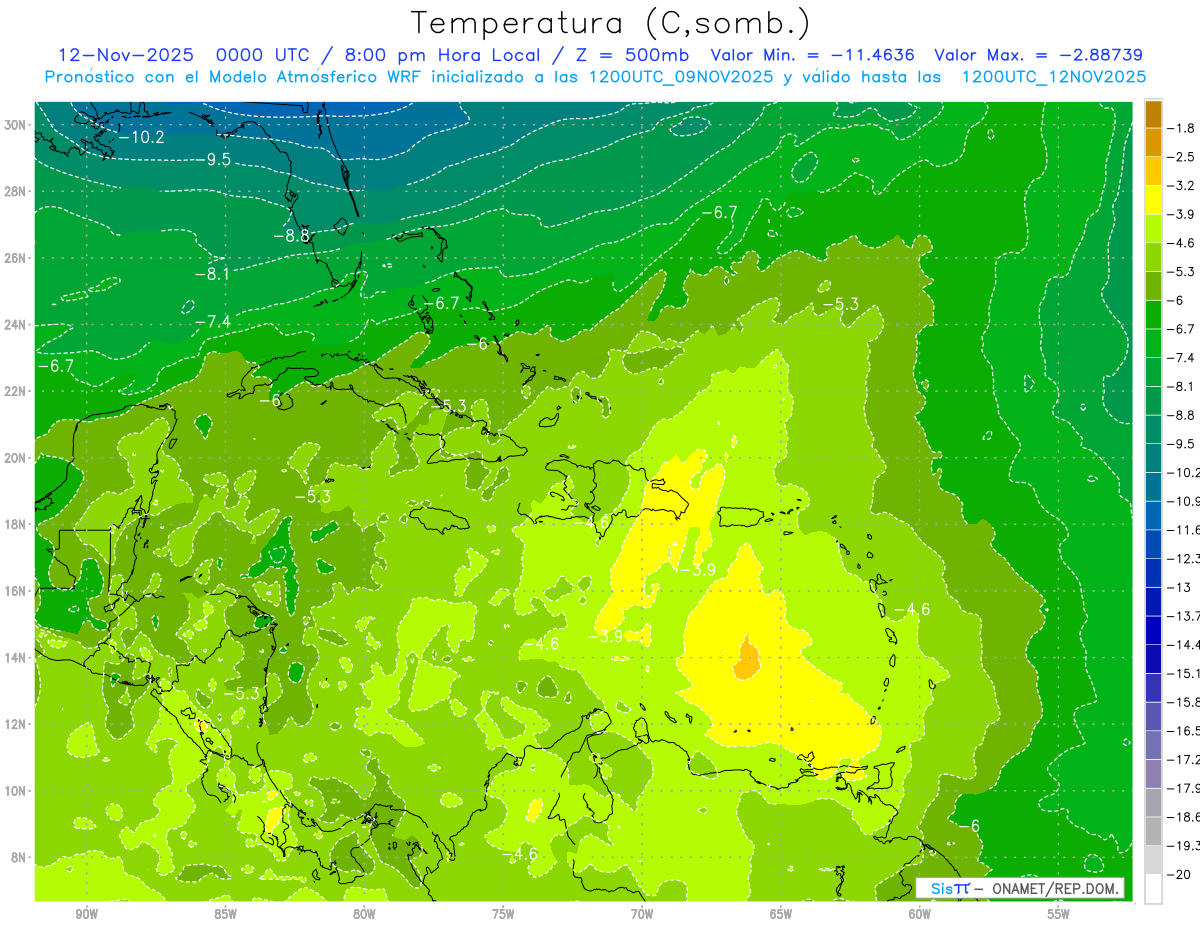Click the "-7.4" contour label on the map
This screenshot has width=1200, height=927.
click(x=213, y=321)
